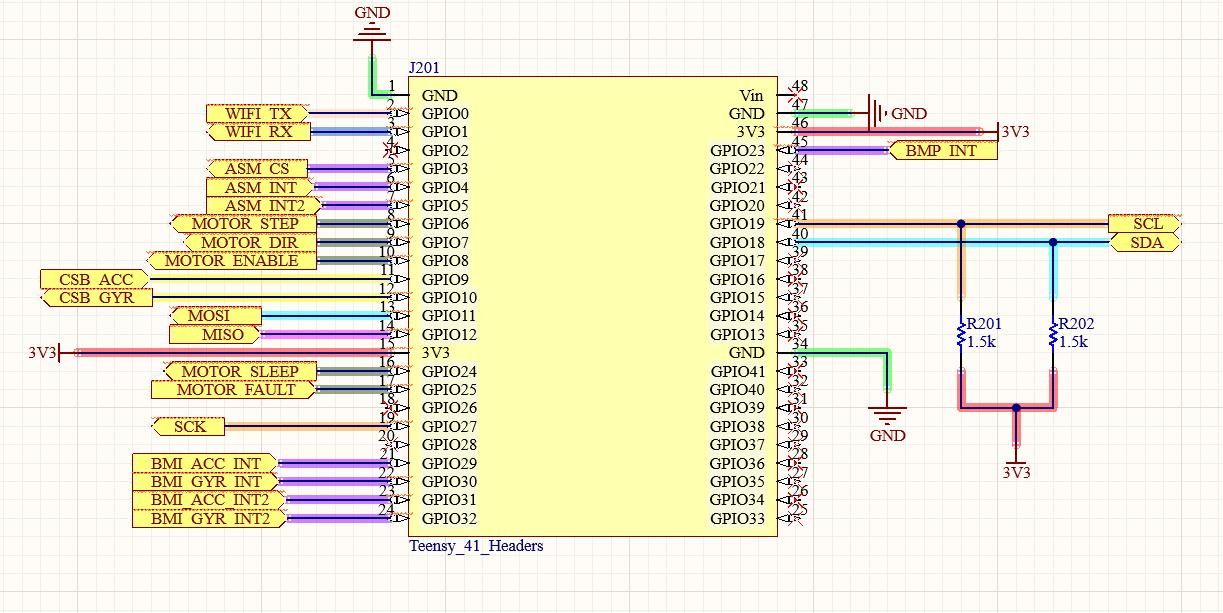Click the 3V3 port below the resistors

coord(1016,463)
